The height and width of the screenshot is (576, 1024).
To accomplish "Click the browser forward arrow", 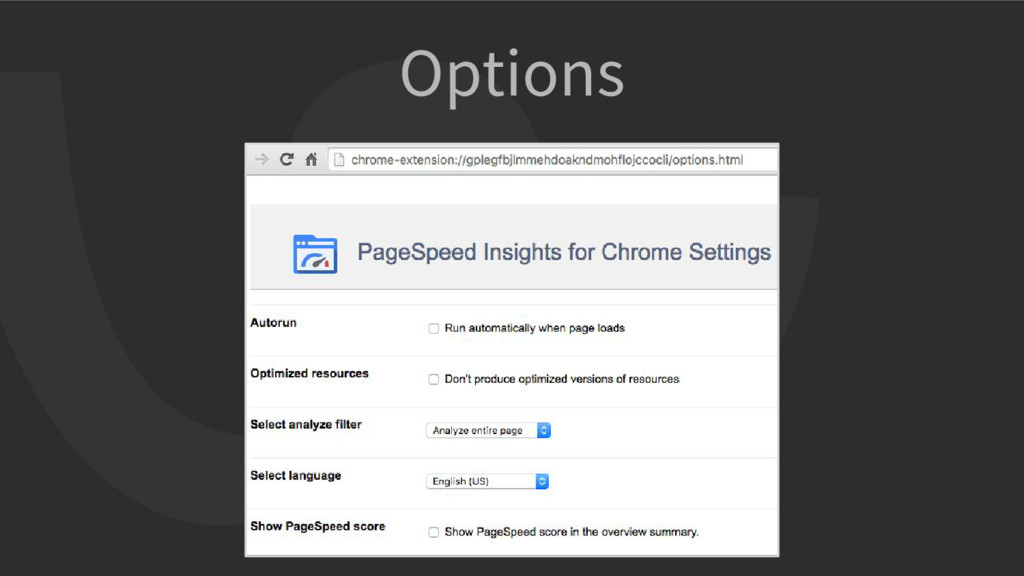I will point(262,159).
